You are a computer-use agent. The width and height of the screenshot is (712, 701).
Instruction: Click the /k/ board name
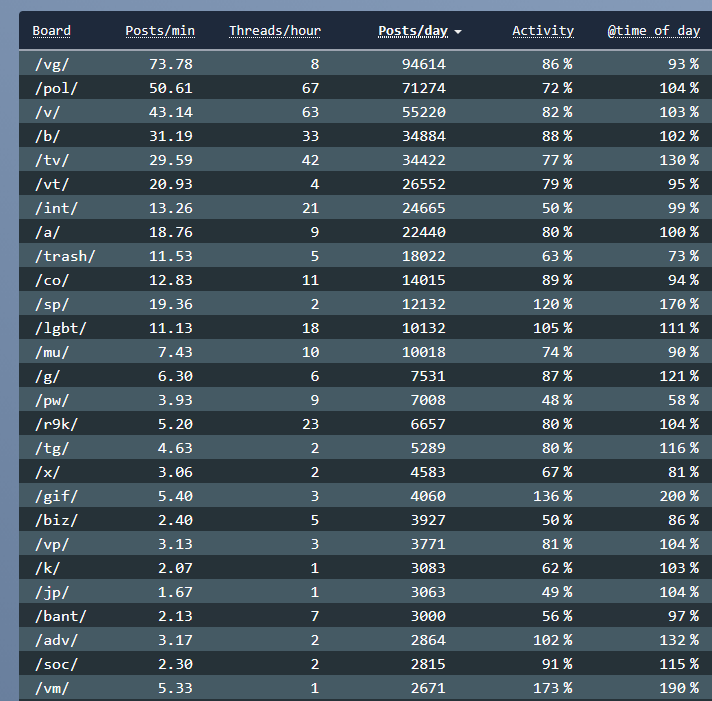47,568
